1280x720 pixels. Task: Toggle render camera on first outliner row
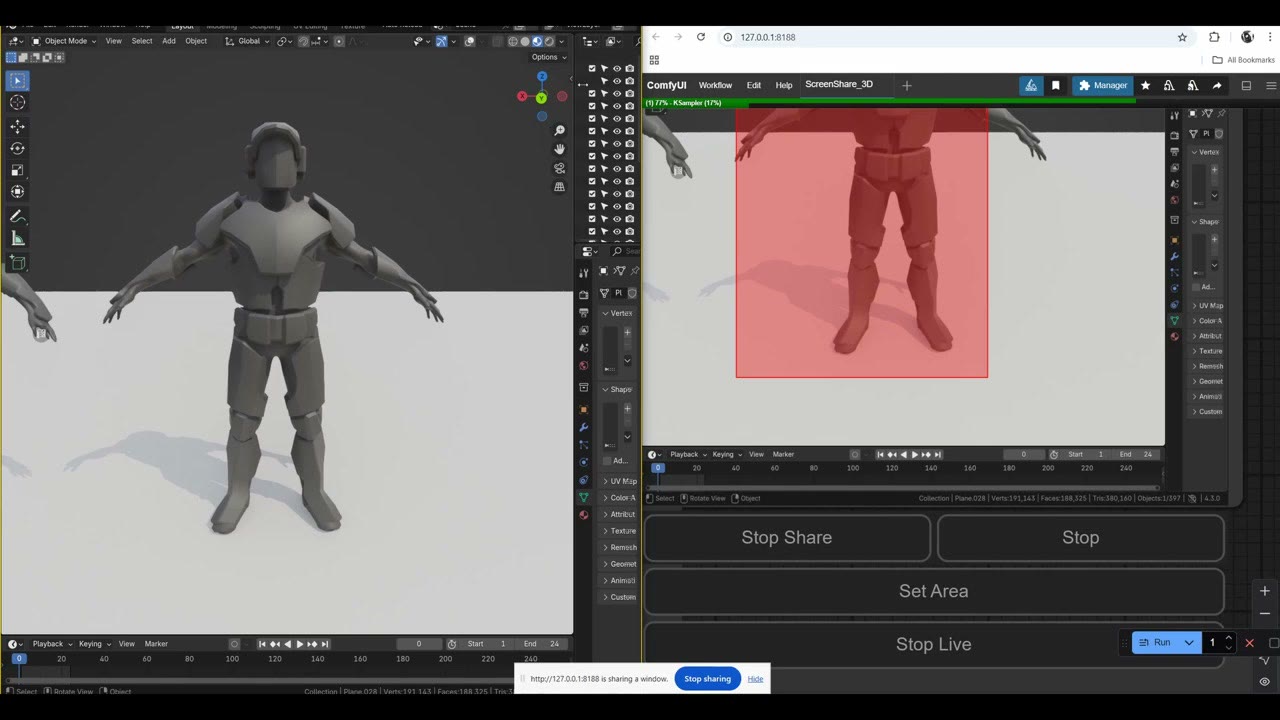[629, 68]
